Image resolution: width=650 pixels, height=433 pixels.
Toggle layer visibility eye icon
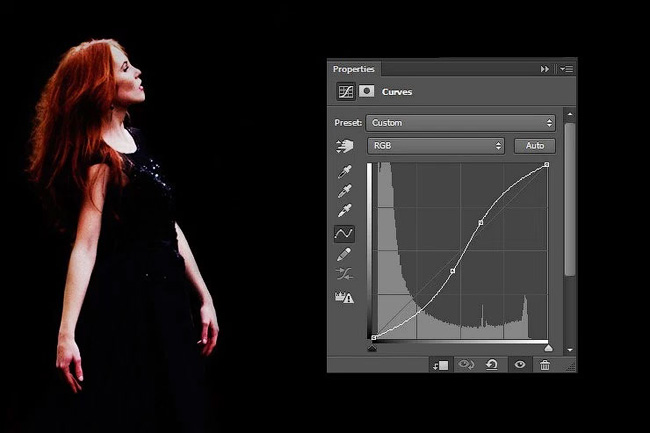(520, 365)
